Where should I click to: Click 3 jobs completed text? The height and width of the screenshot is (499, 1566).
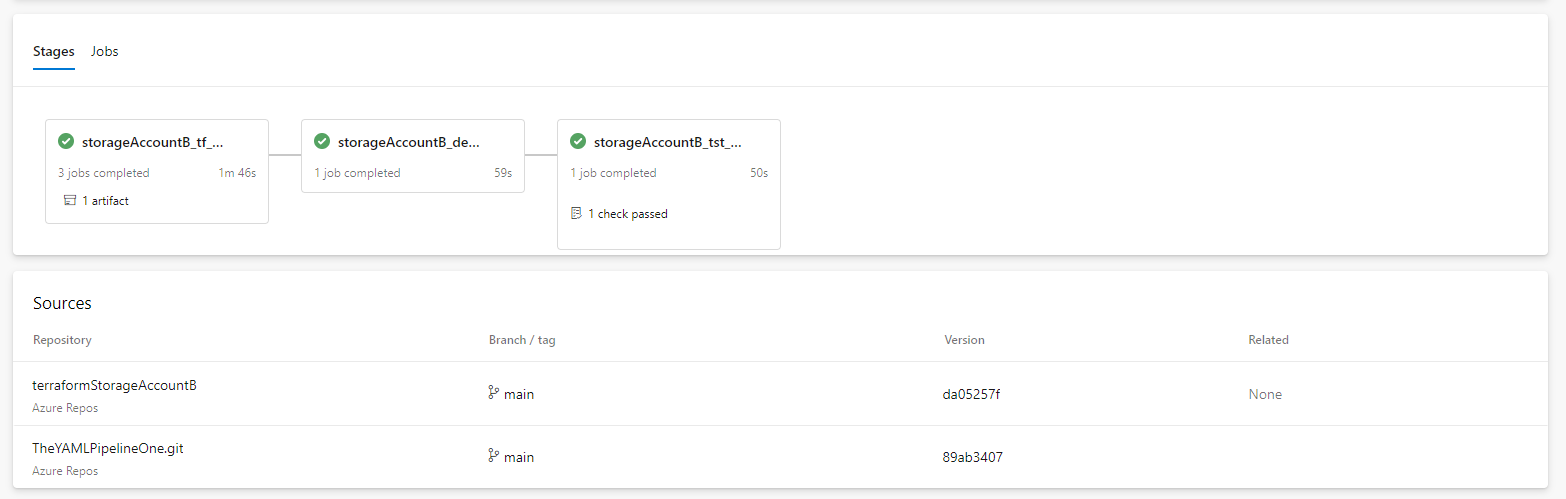pyautogui.click(x=104, y=173)
